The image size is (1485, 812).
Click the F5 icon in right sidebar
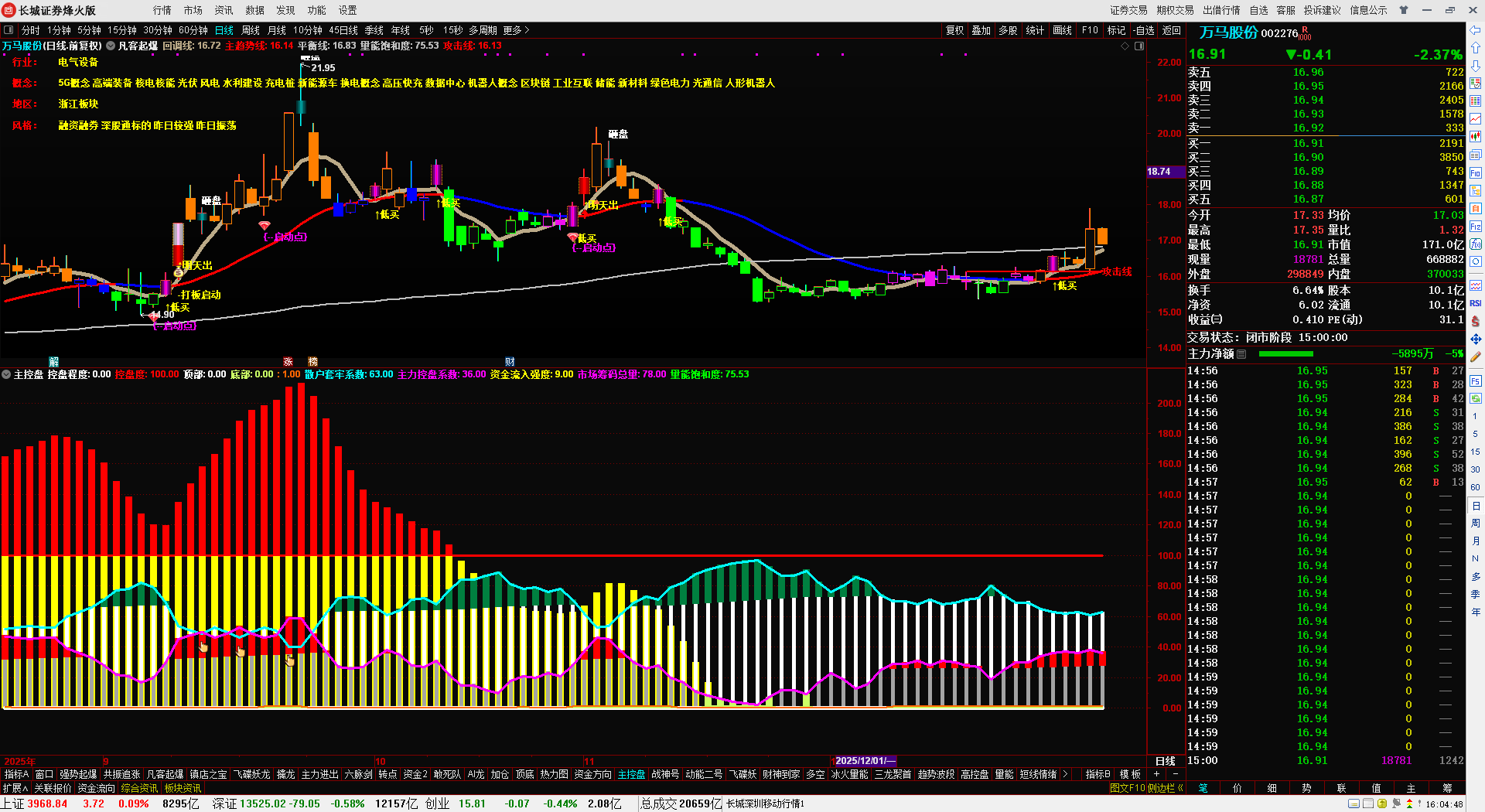pos(1475,381)
